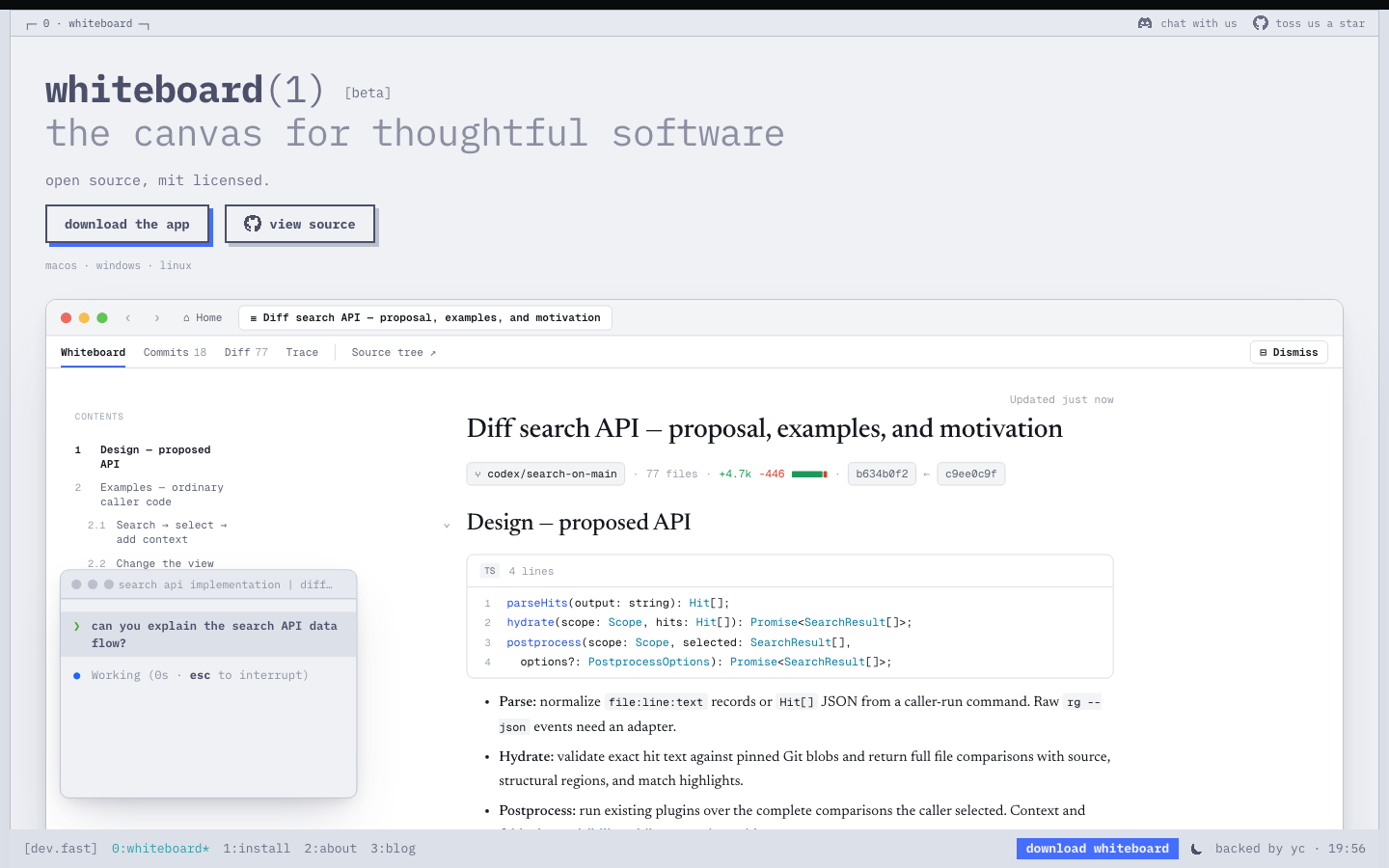Click the linux platform label
1389x868 pixels.
coord(176,265)
